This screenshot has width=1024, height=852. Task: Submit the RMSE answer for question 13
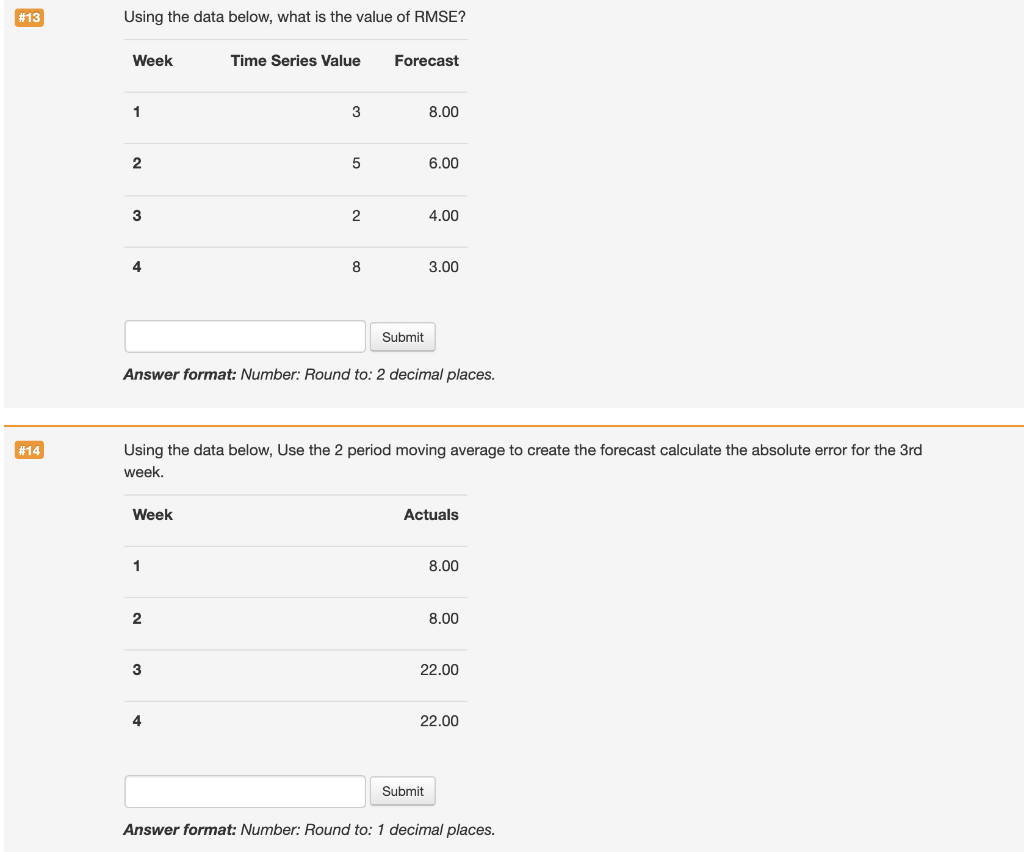[402, 336]
